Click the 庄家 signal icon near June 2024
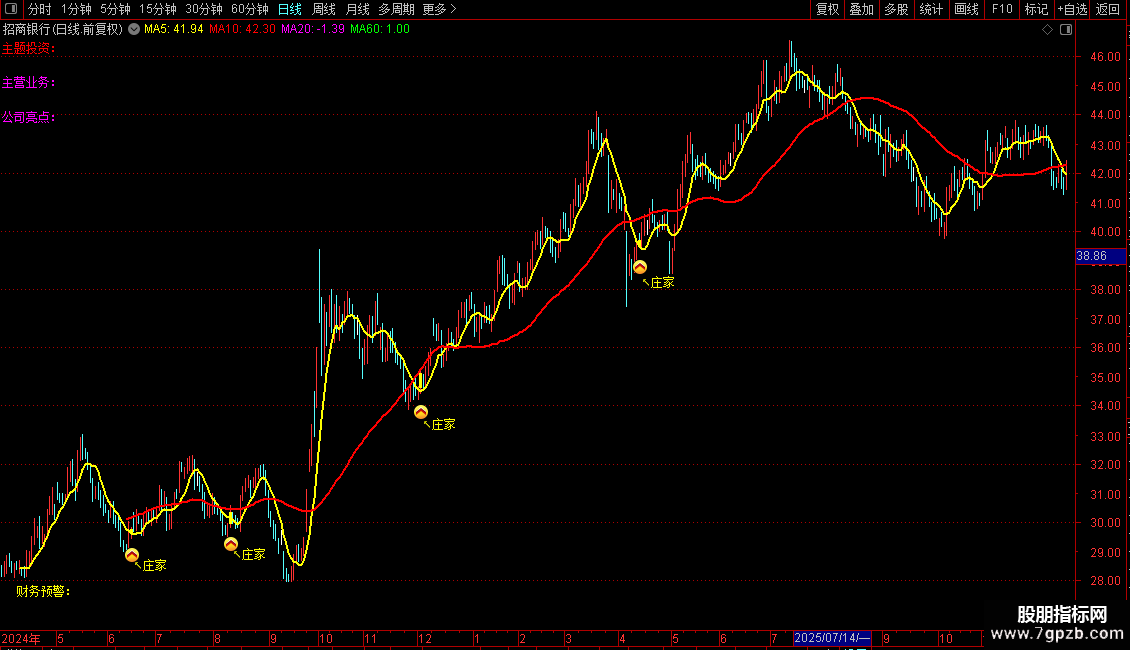 coord(132,555)
